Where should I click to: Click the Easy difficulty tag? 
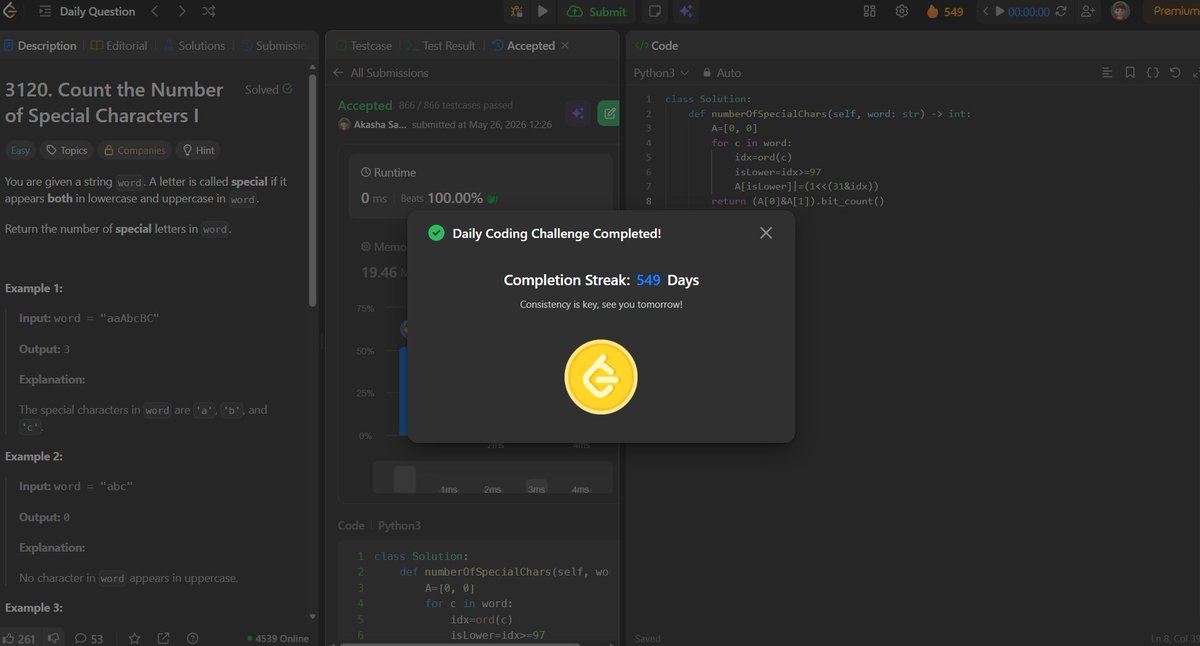[x=19, y=150]
